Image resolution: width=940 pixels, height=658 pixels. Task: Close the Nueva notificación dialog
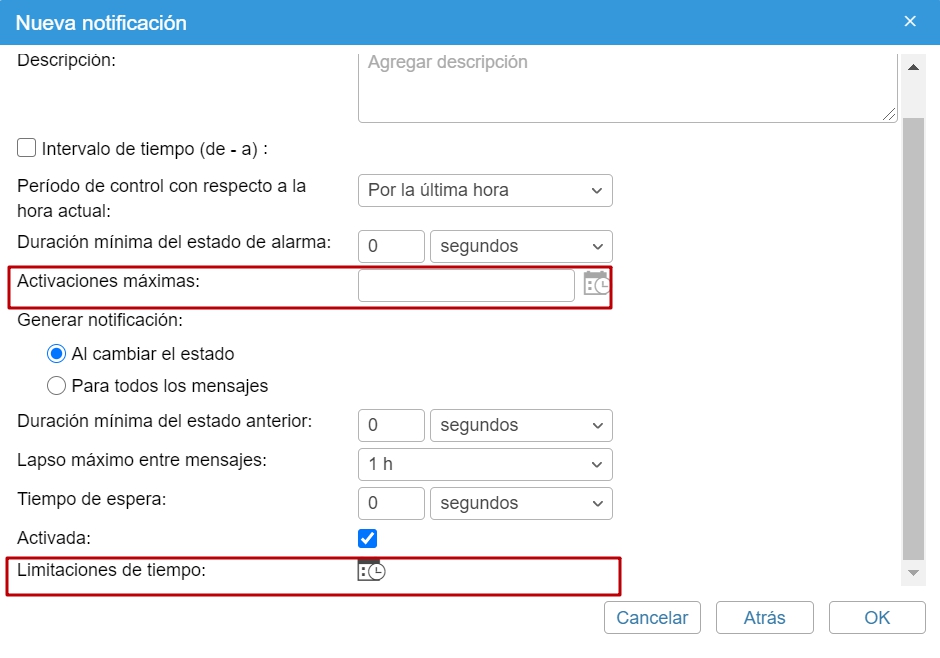909,21
